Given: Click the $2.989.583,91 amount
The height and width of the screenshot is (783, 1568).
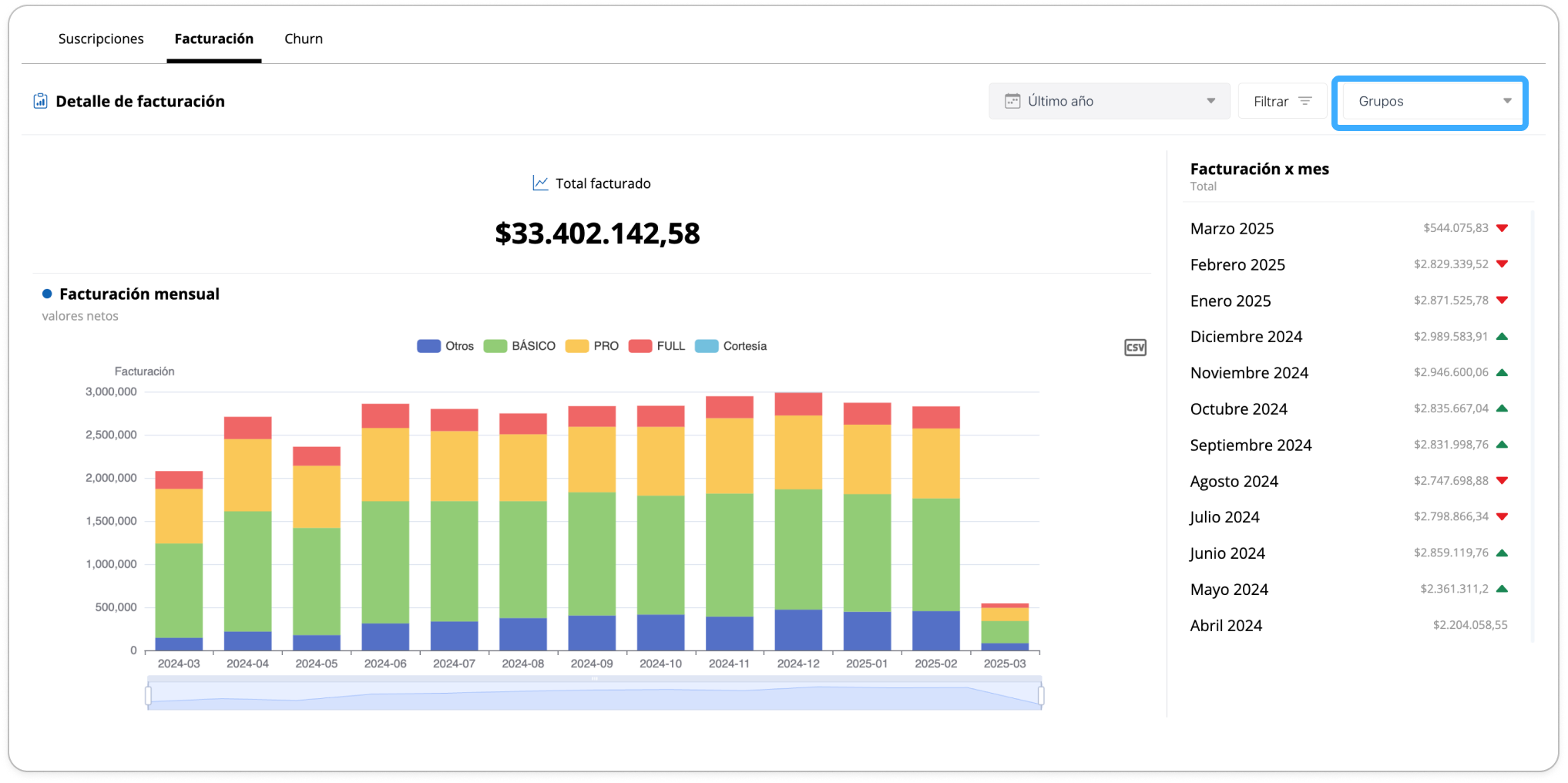Looking at the screenshot, I should [1451, 337].
